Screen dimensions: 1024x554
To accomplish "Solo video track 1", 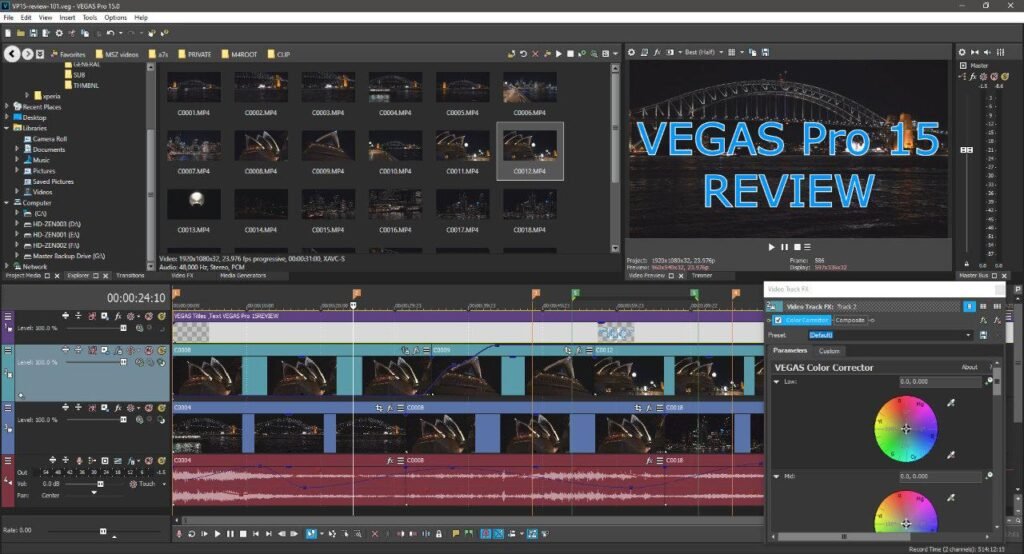I will coord(161,316).
